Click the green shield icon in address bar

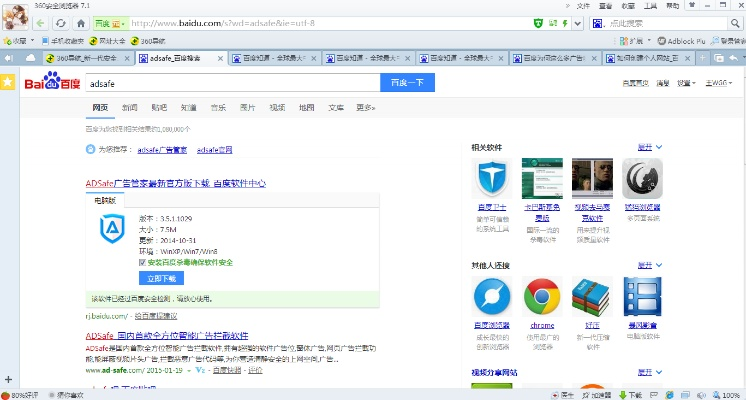[538, 23]
